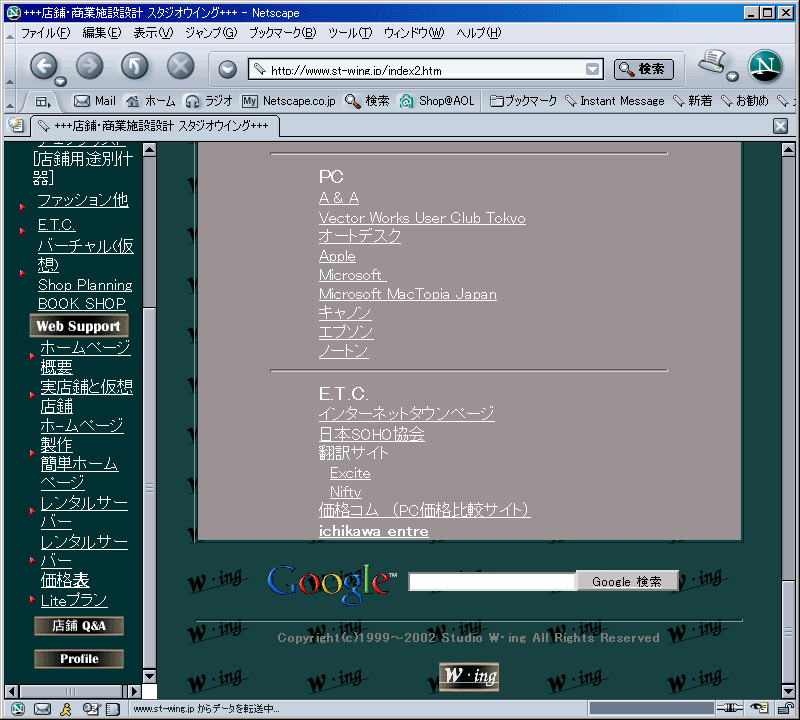
Task: Open the お勧め toolbar bookmark
Action: click(x=744, y=101)
